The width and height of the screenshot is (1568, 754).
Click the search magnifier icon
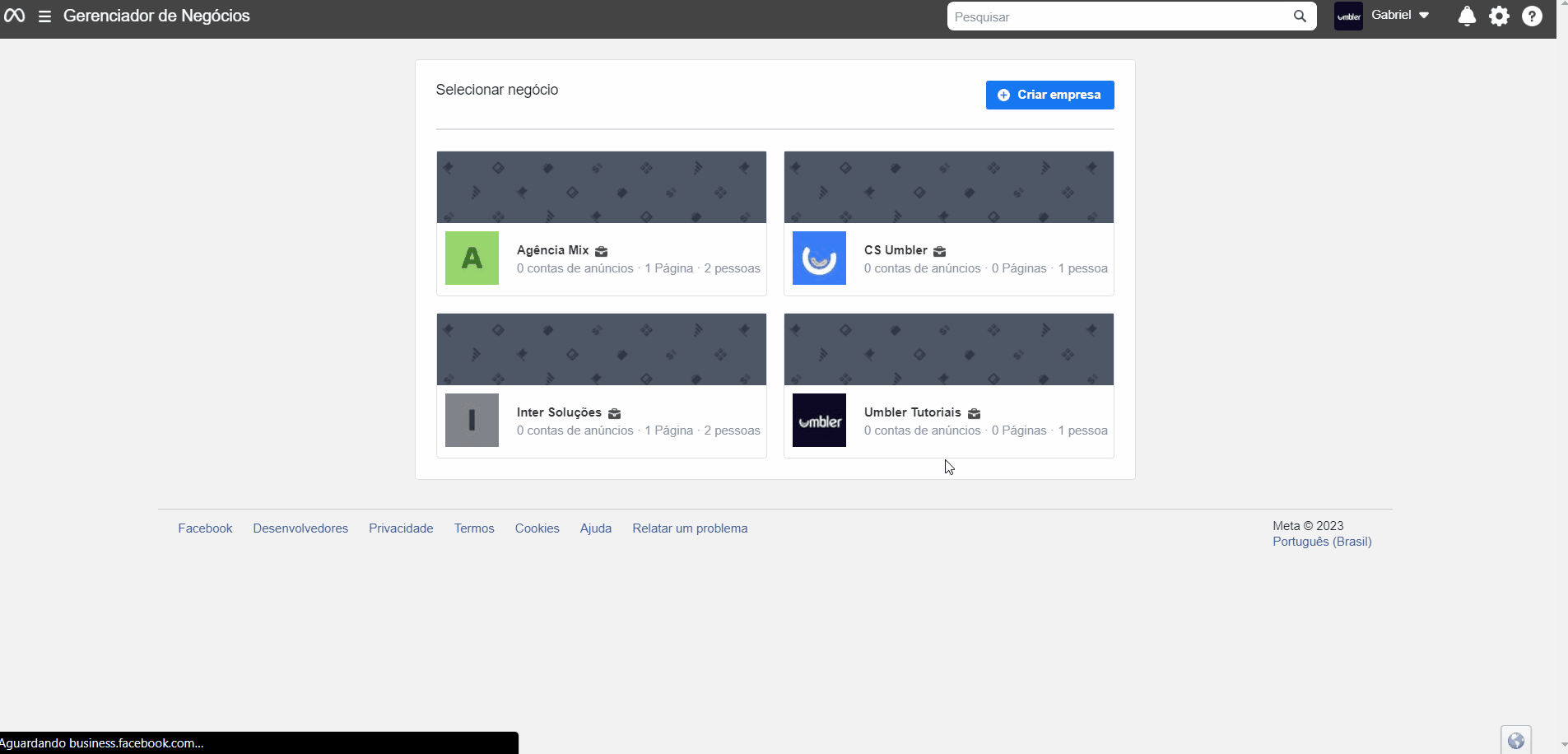[1300, 16]
